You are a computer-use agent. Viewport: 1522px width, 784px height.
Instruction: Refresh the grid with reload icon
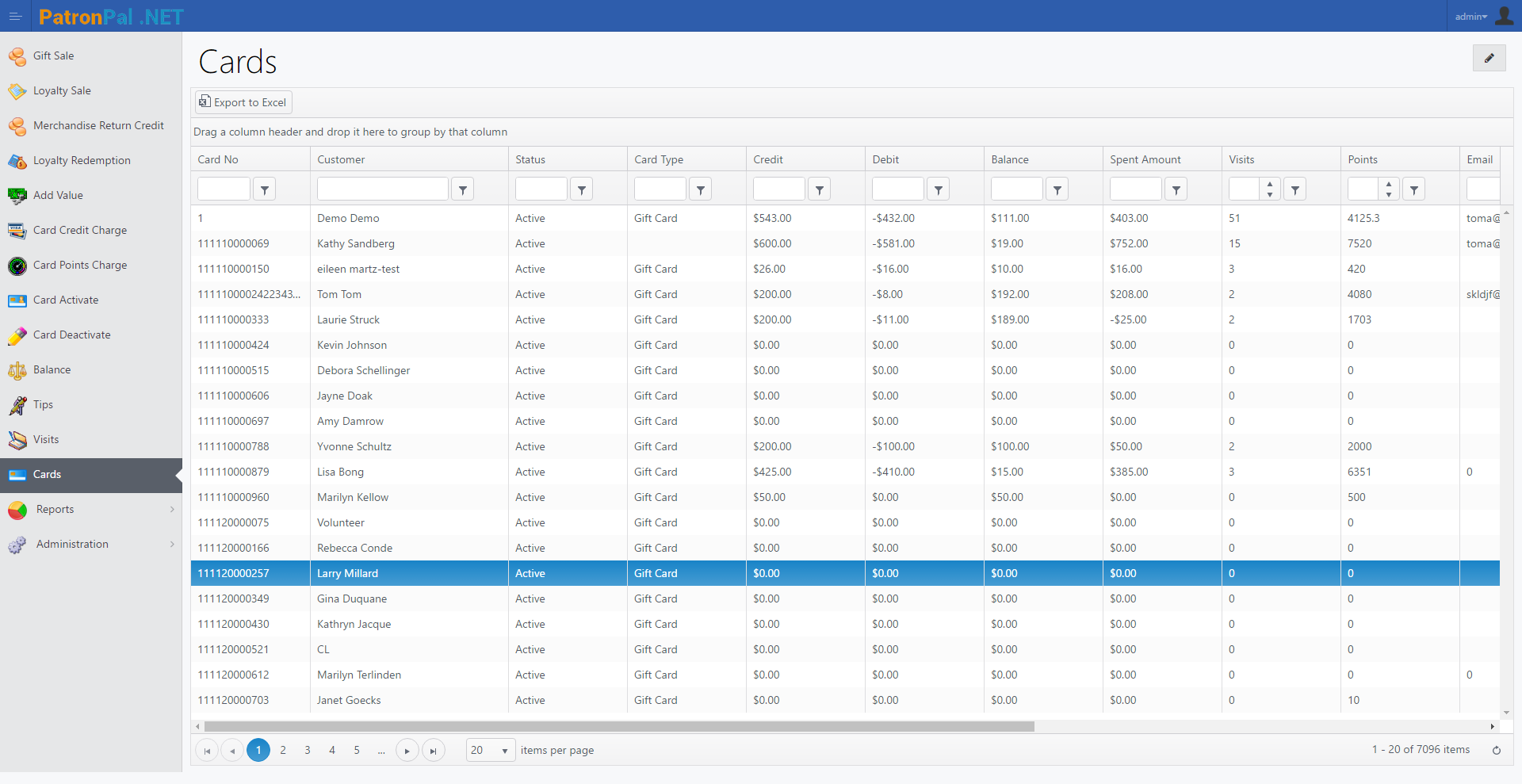1497,750
